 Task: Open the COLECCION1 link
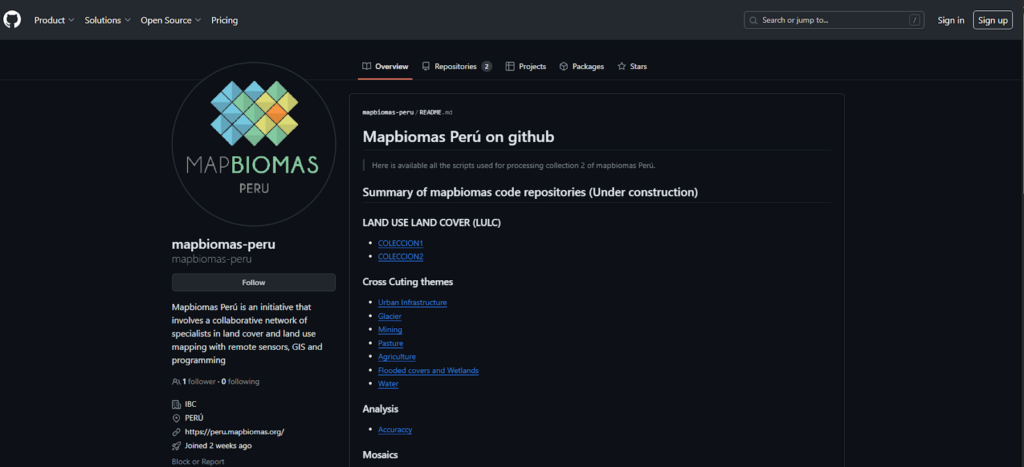pos(400,243)
